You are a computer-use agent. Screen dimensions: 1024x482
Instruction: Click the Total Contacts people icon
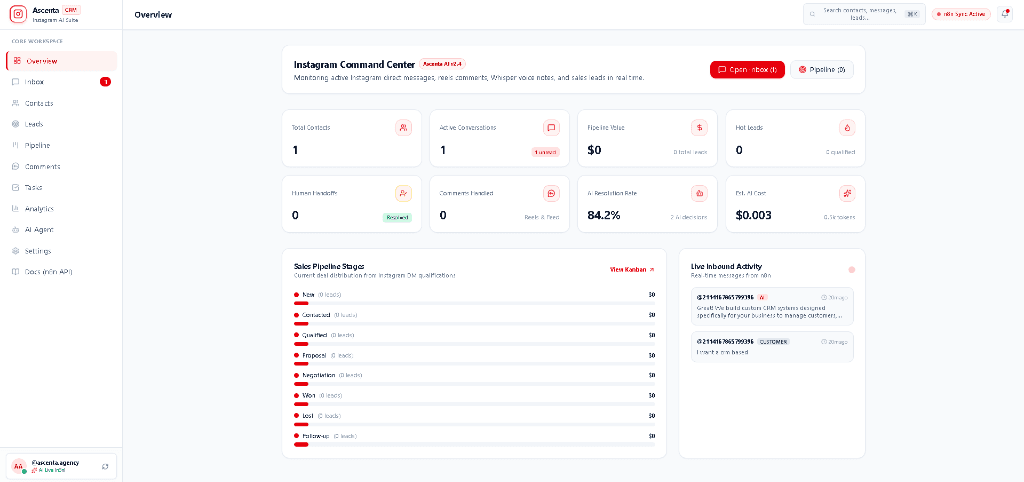pyautogui.click(x=404, y=127)
